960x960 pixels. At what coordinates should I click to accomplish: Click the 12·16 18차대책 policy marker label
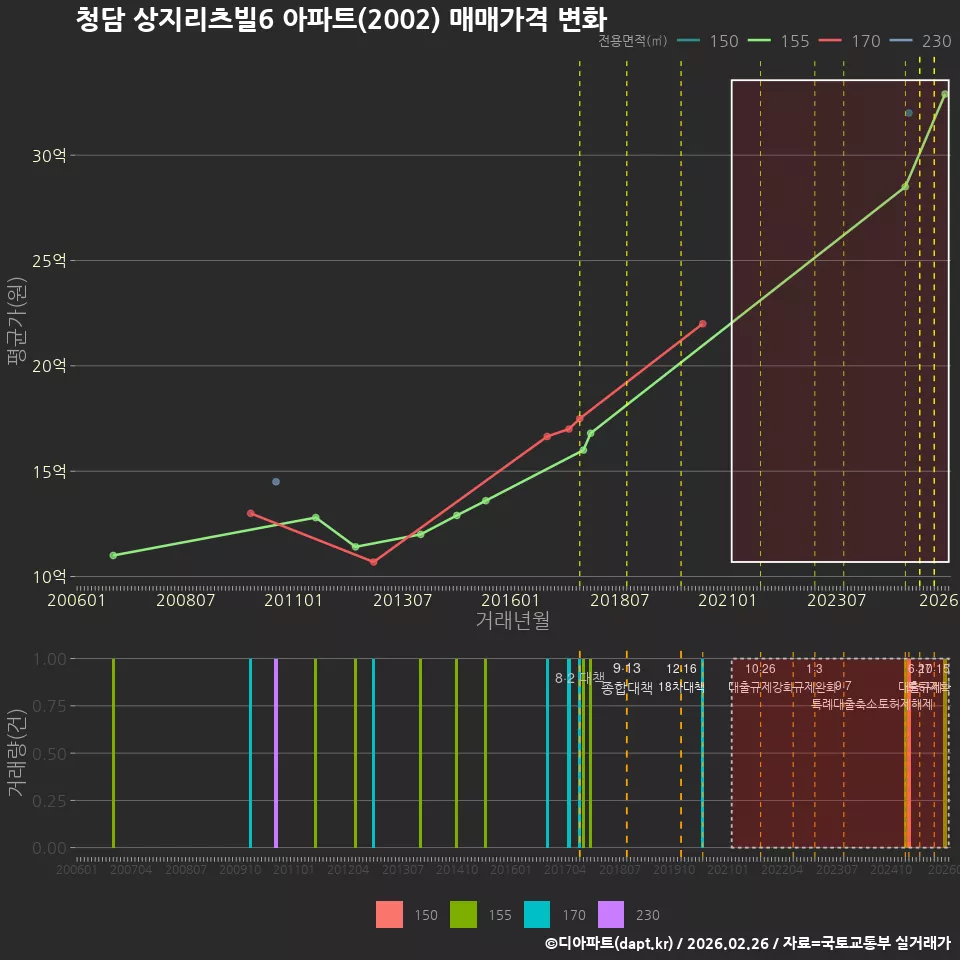[x=681, y=678]
